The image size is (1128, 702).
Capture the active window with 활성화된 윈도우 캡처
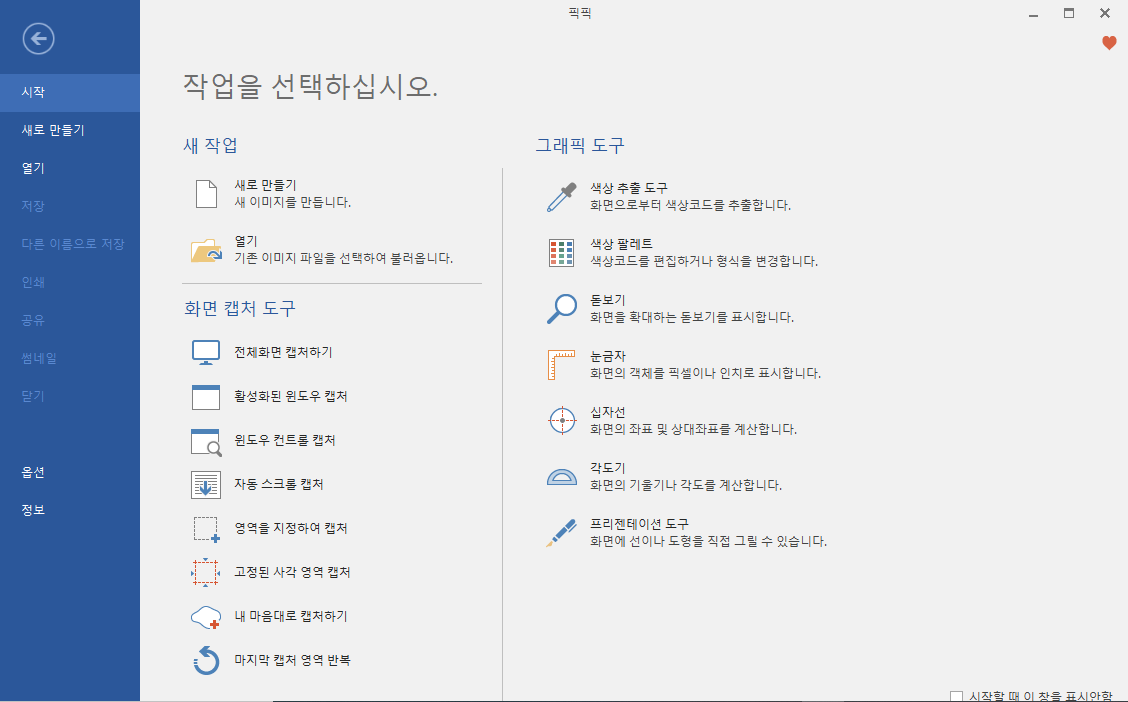(293, 396)
